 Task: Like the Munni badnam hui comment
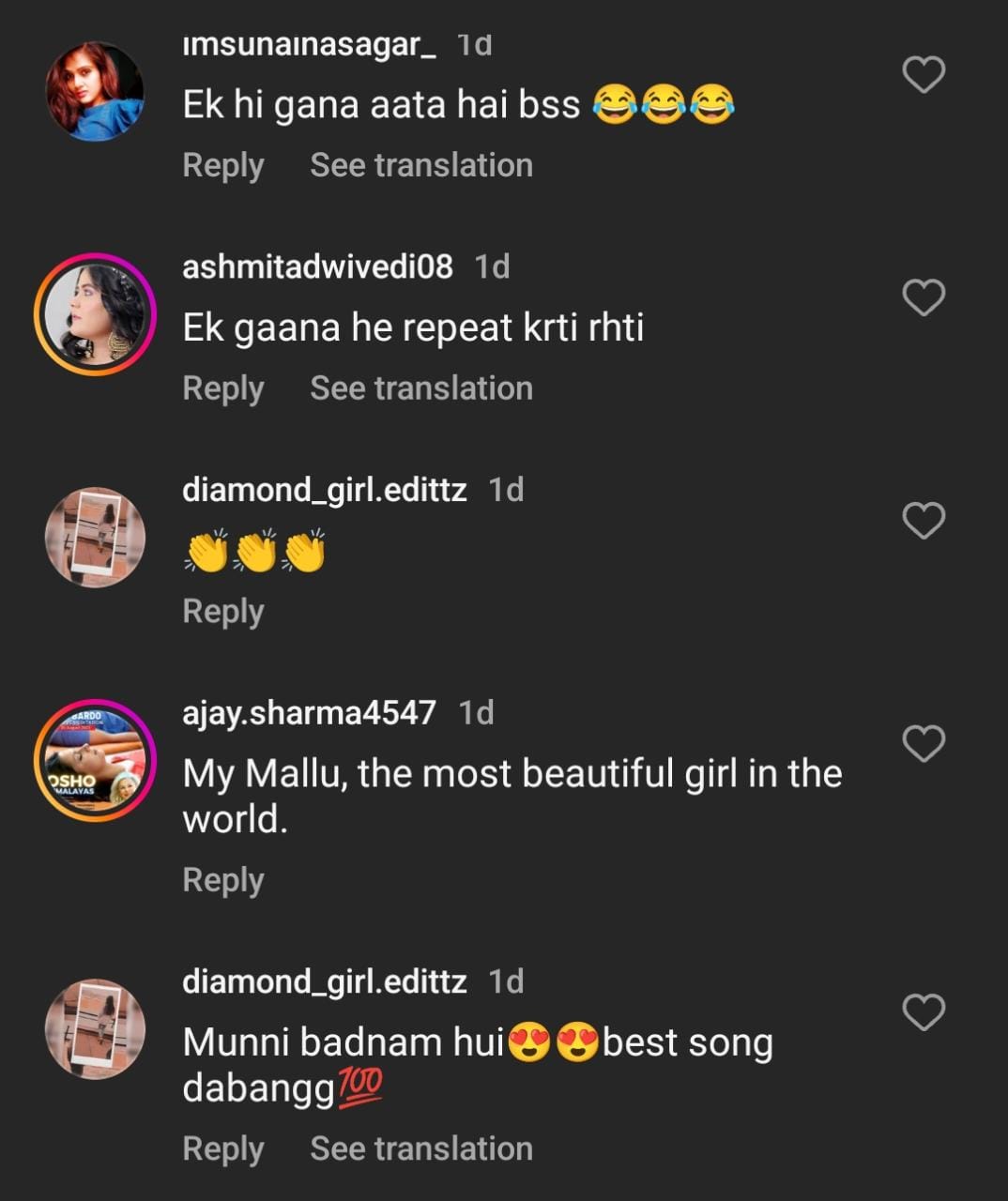click(924, 1012)
